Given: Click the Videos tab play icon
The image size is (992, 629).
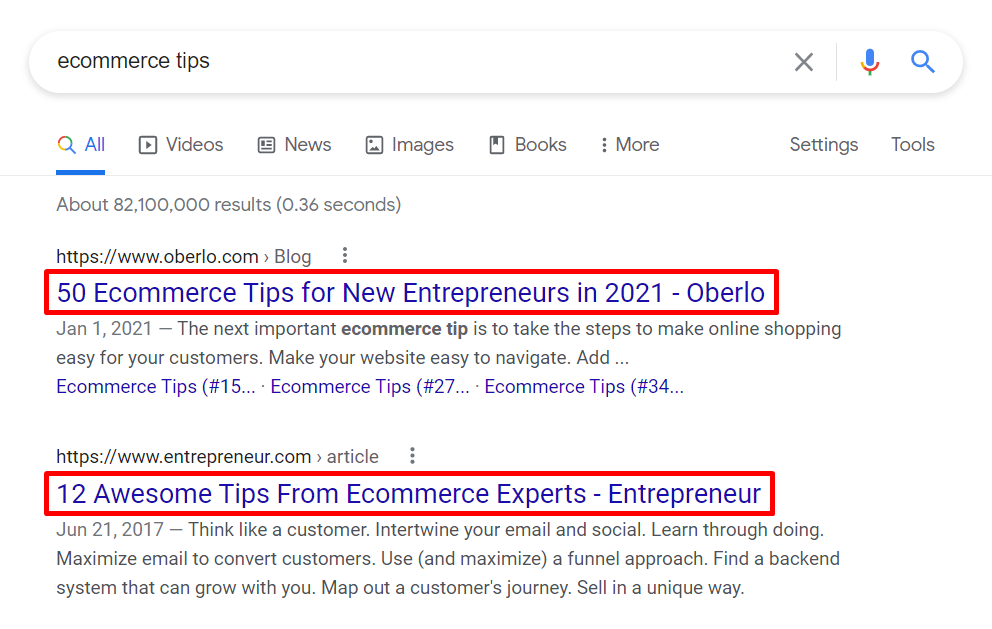Looking at the screenshot, I should pyautogui.click(x=148, y=145).
